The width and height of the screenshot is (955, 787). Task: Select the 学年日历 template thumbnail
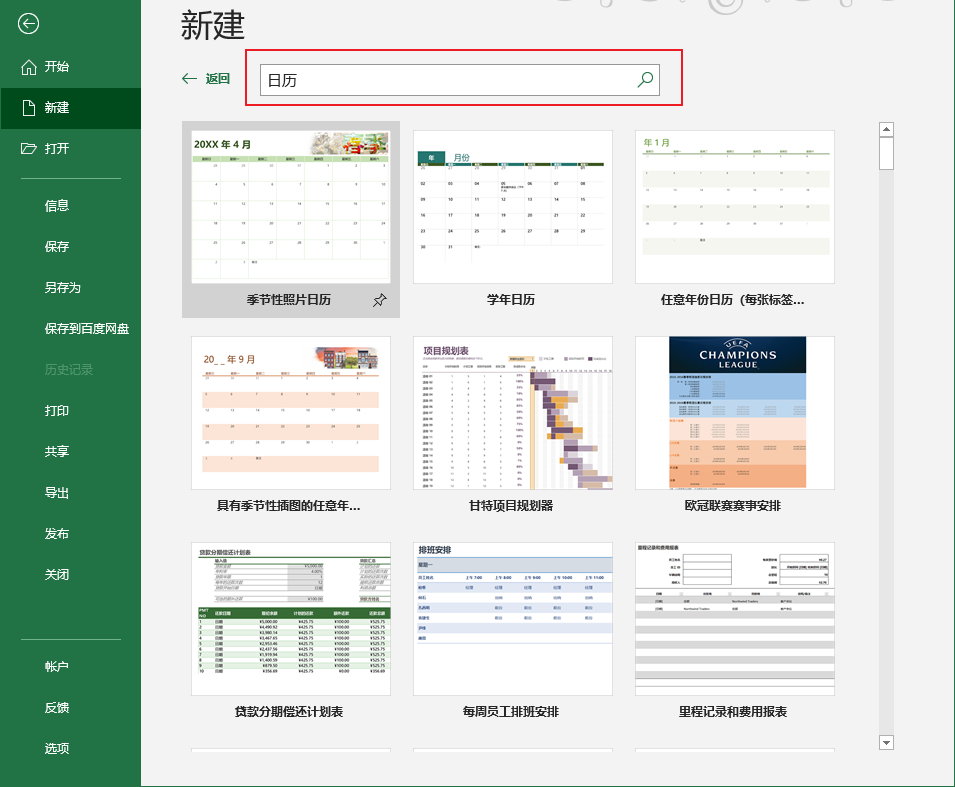512,207
